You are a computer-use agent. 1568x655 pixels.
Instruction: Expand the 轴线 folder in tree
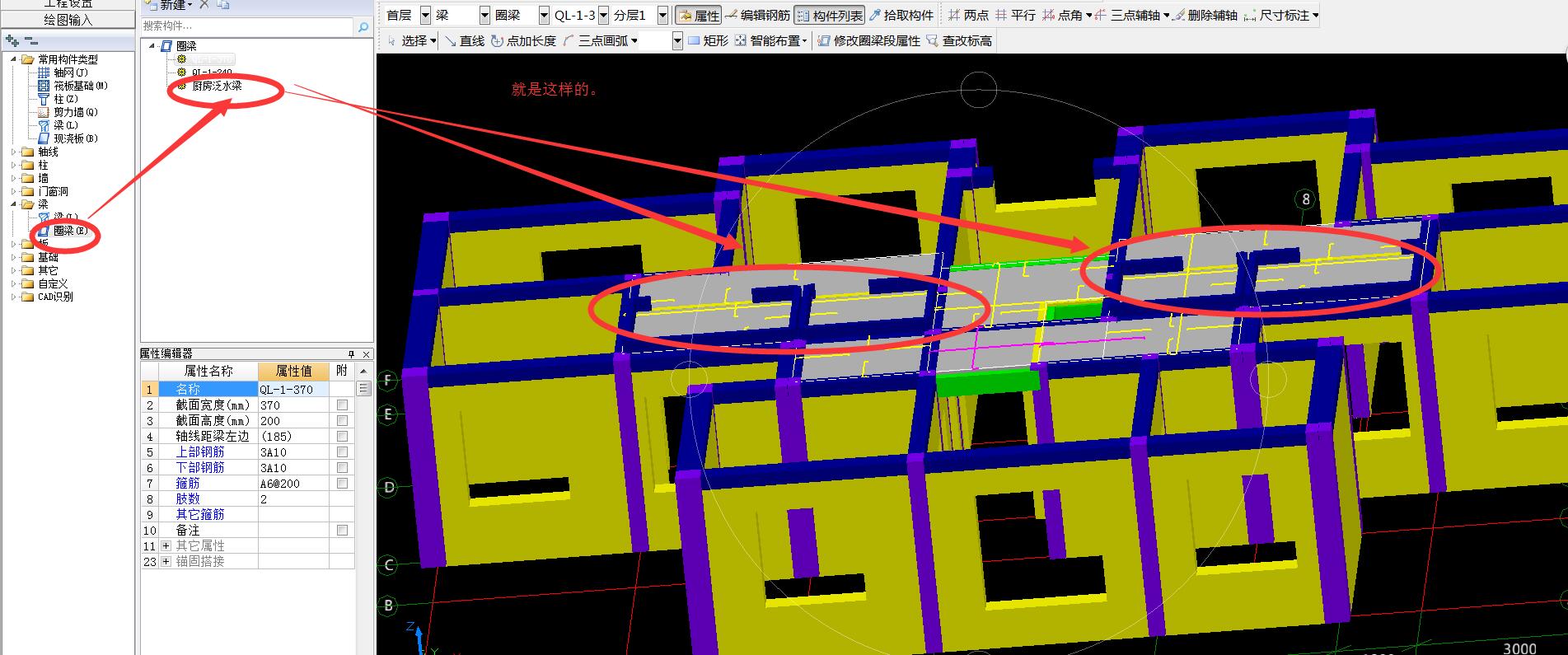[13, 152]
